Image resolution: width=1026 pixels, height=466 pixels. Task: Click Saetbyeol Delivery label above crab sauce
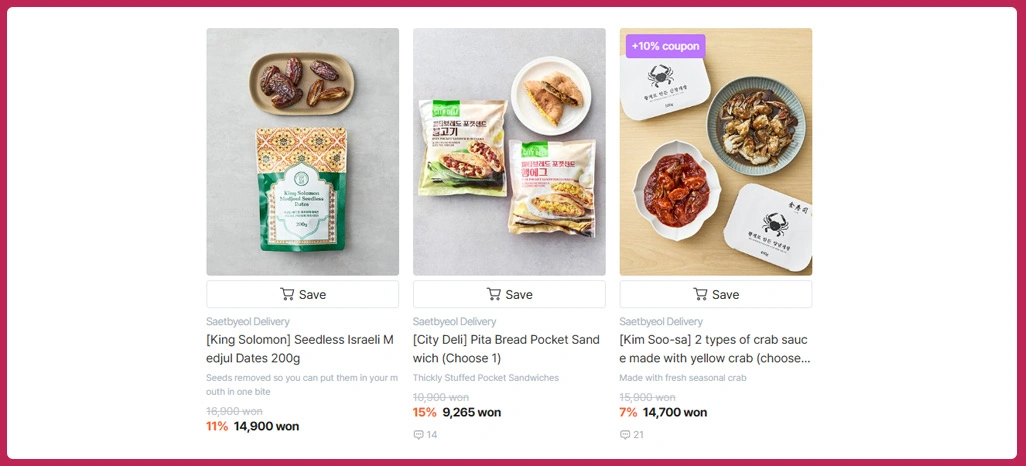click(x=661, y=322)
